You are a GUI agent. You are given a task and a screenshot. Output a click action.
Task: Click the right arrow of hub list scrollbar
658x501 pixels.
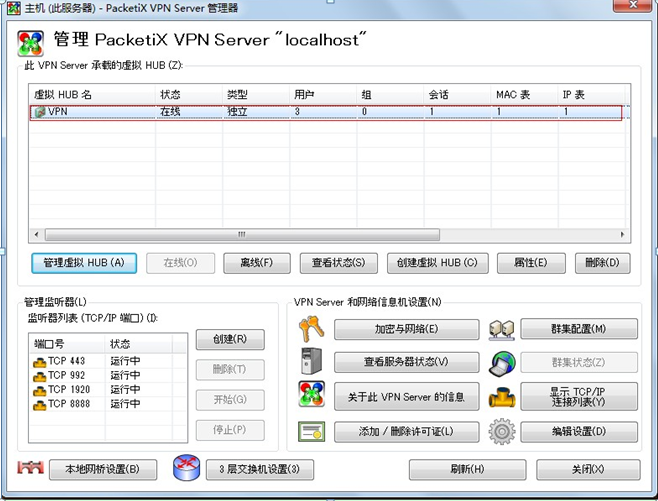pos(622,235)
